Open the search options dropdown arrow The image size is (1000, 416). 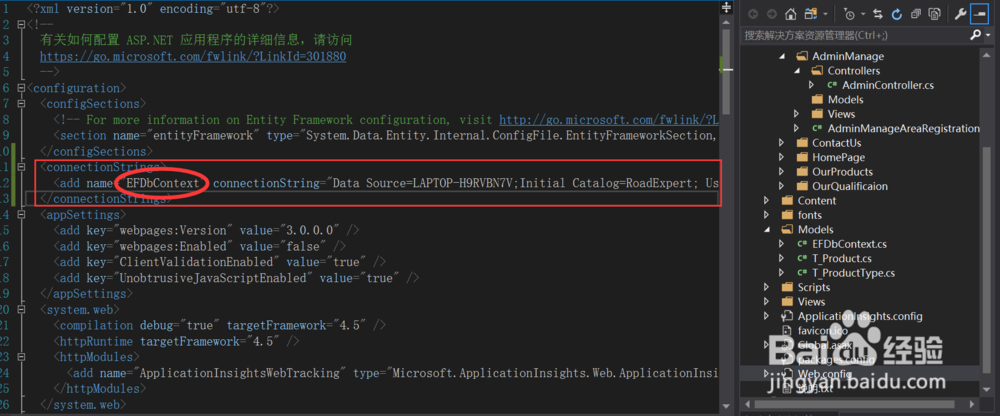point(986,35)
